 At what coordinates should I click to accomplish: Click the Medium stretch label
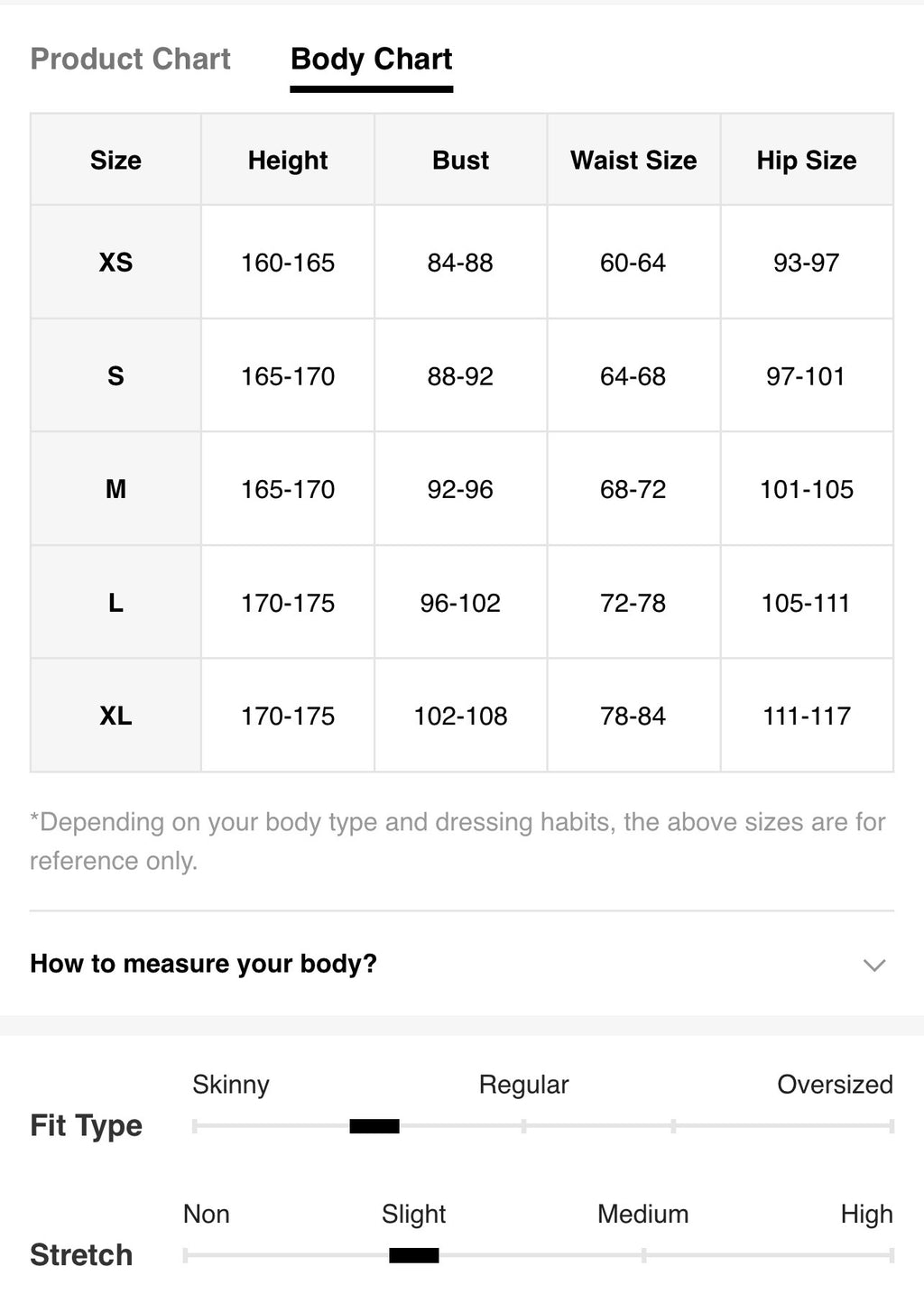642,1215
